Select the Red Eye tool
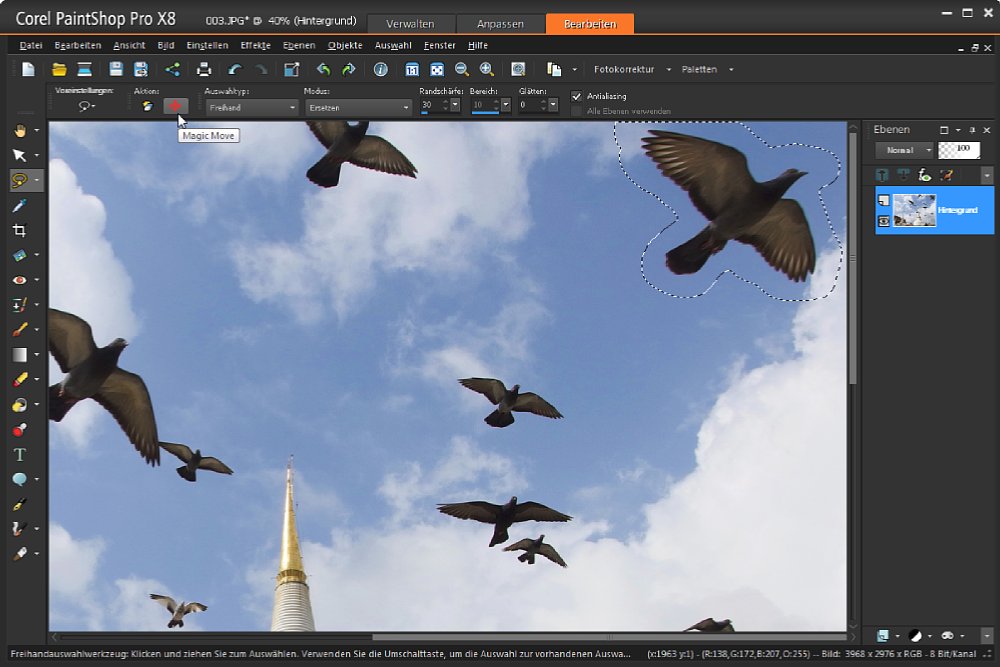 click(19, 280)
